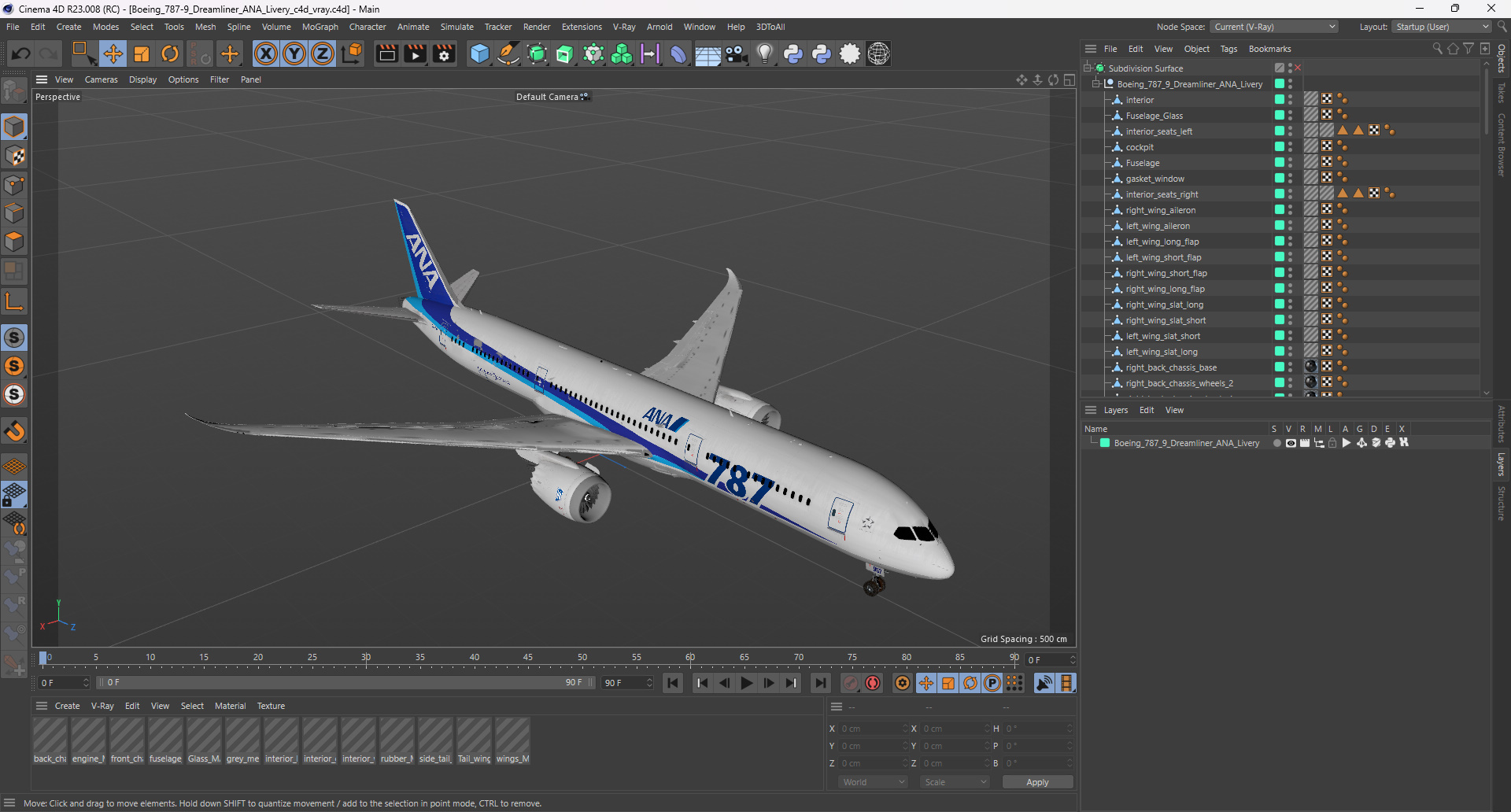Switch to Structure side tab
The width and height of the screenshot is (1511, 812).
(x=1502, y=504)
